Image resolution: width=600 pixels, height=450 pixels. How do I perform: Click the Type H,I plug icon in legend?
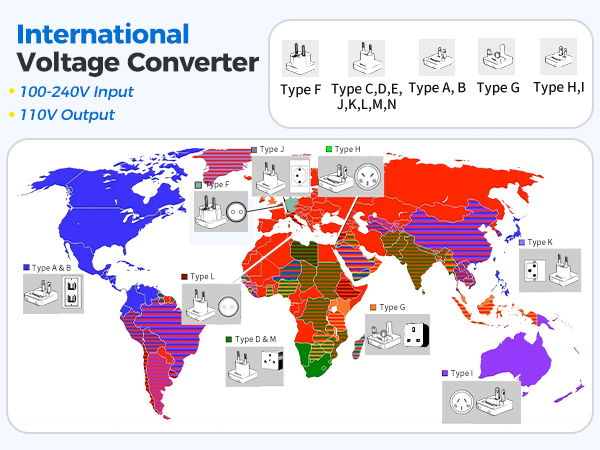coord(558,57)
